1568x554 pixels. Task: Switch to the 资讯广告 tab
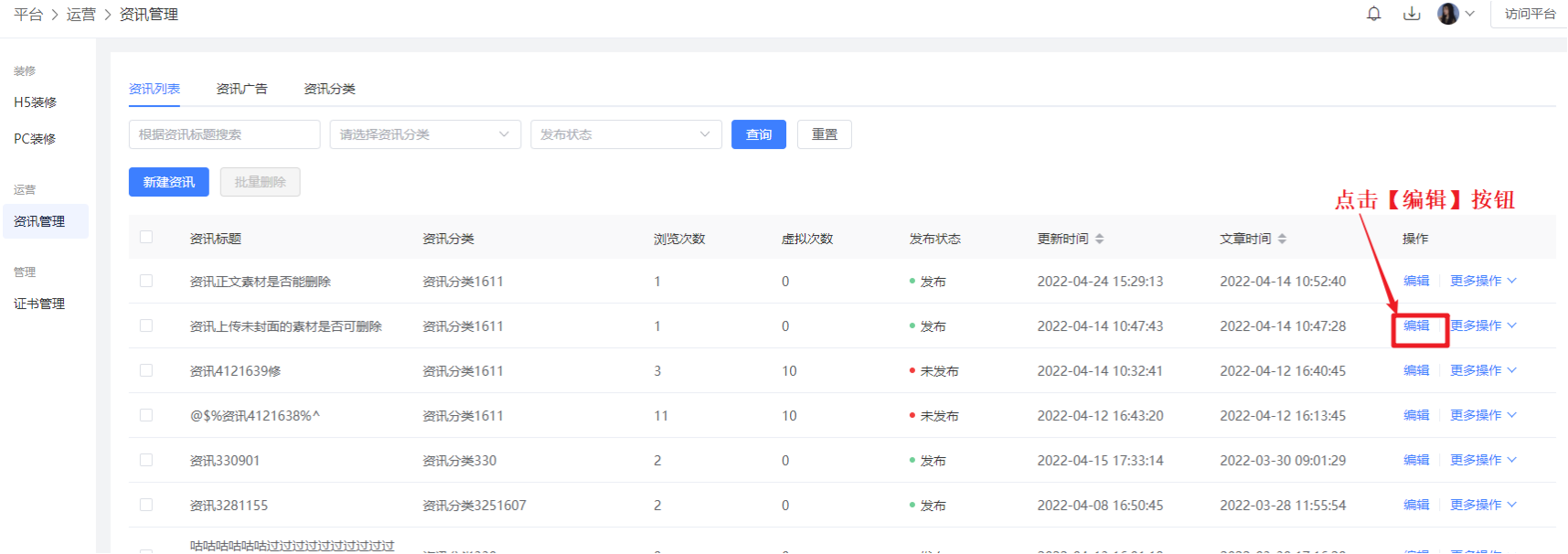pos(241,89)
